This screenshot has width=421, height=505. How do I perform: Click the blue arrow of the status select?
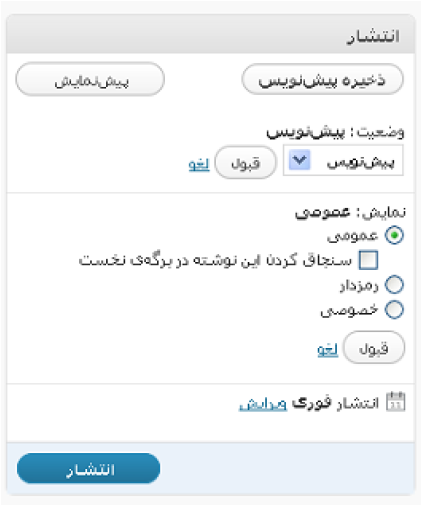(x=299, y=160)
